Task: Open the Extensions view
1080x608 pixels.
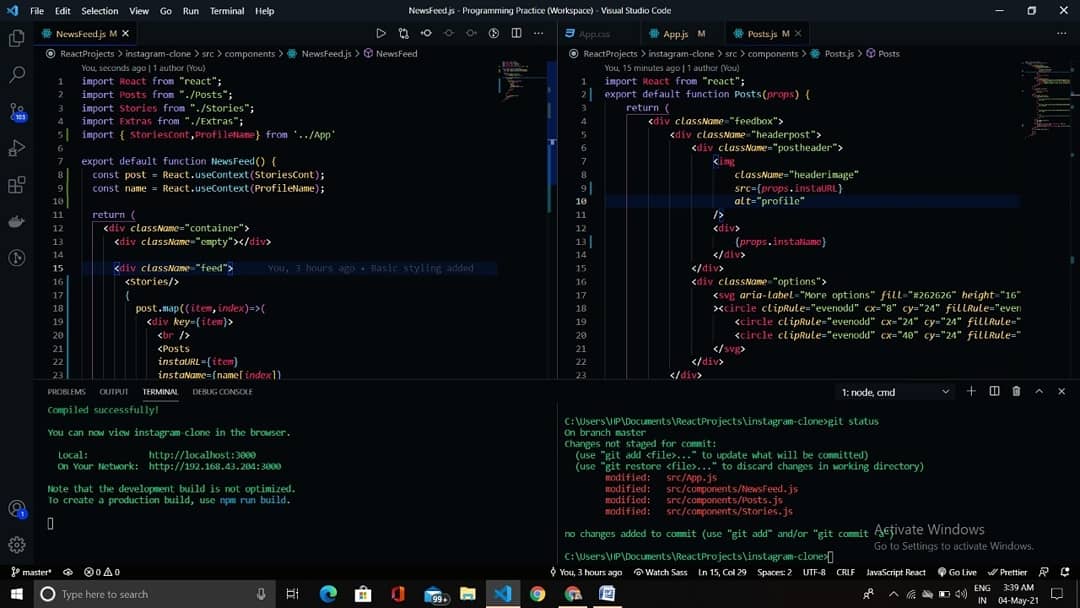Action: pos(17,185)
